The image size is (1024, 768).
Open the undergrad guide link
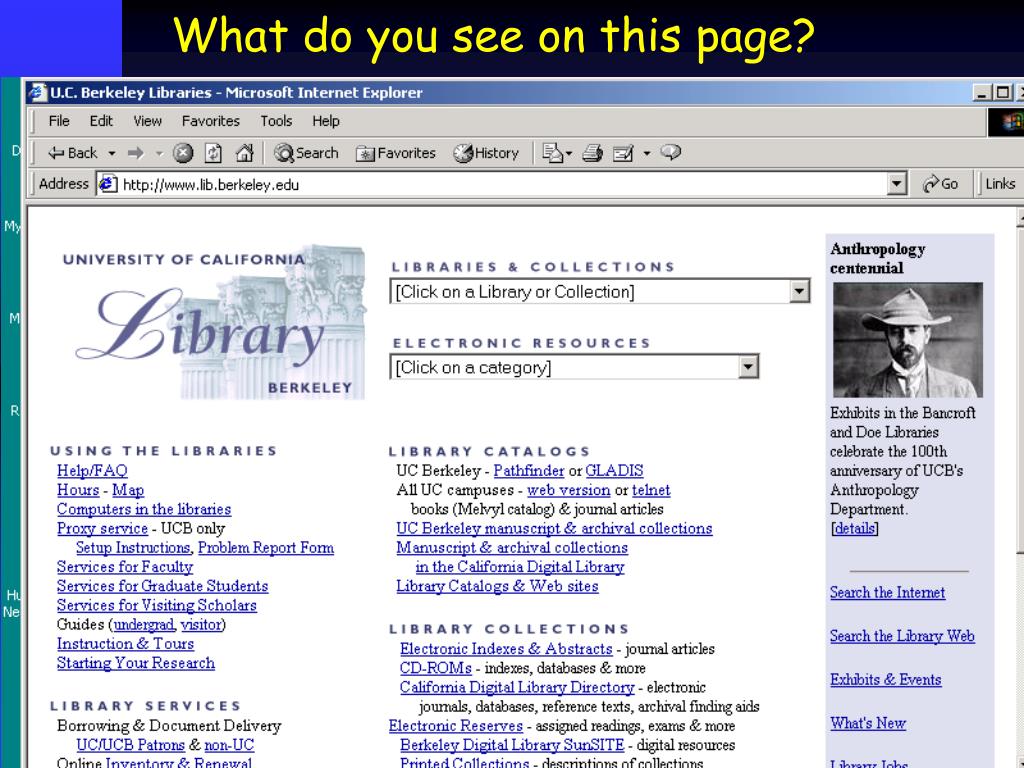[144, 625]
